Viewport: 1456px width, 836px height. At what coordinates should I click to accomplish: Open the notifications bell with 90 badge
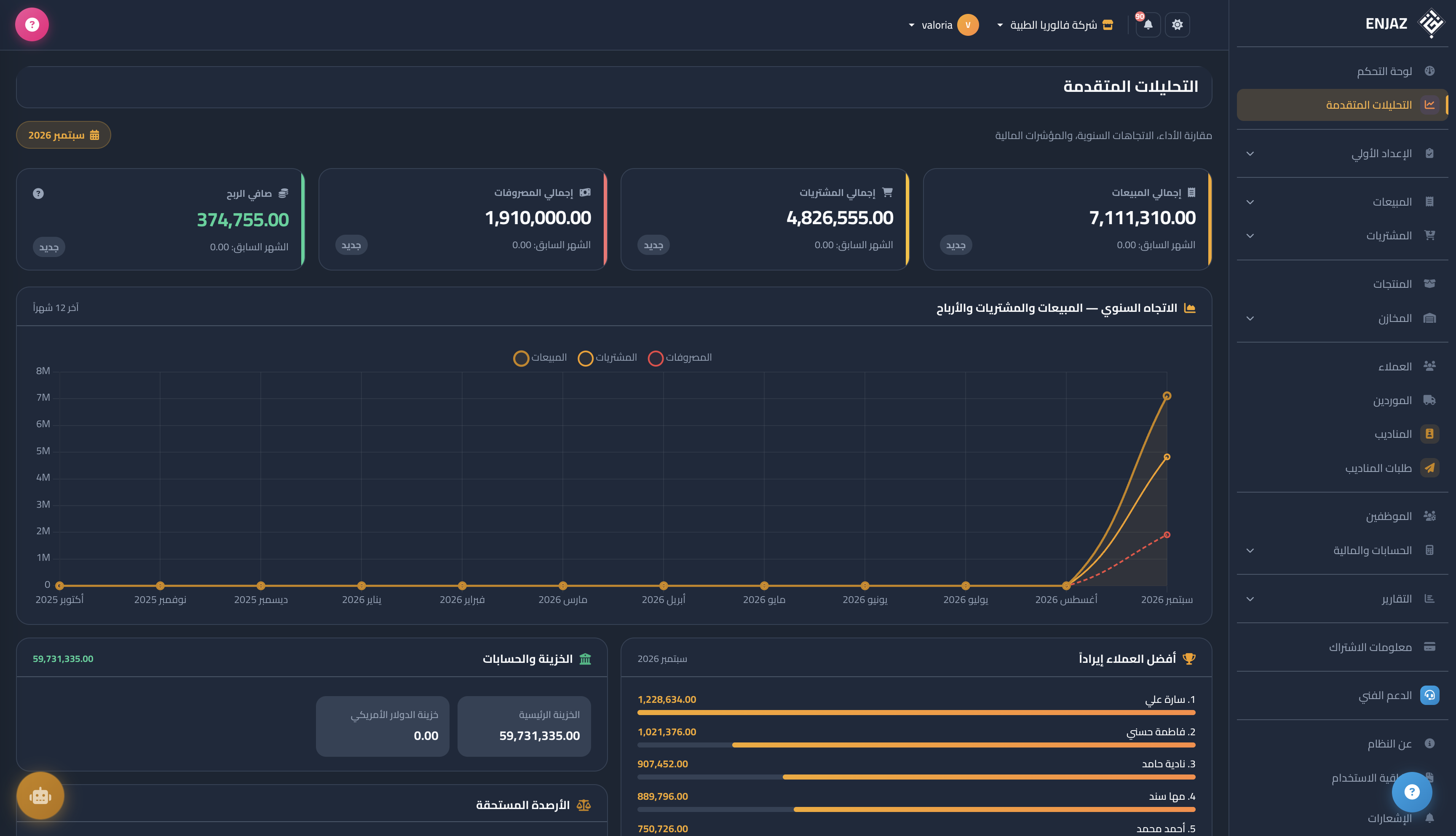1148,25
